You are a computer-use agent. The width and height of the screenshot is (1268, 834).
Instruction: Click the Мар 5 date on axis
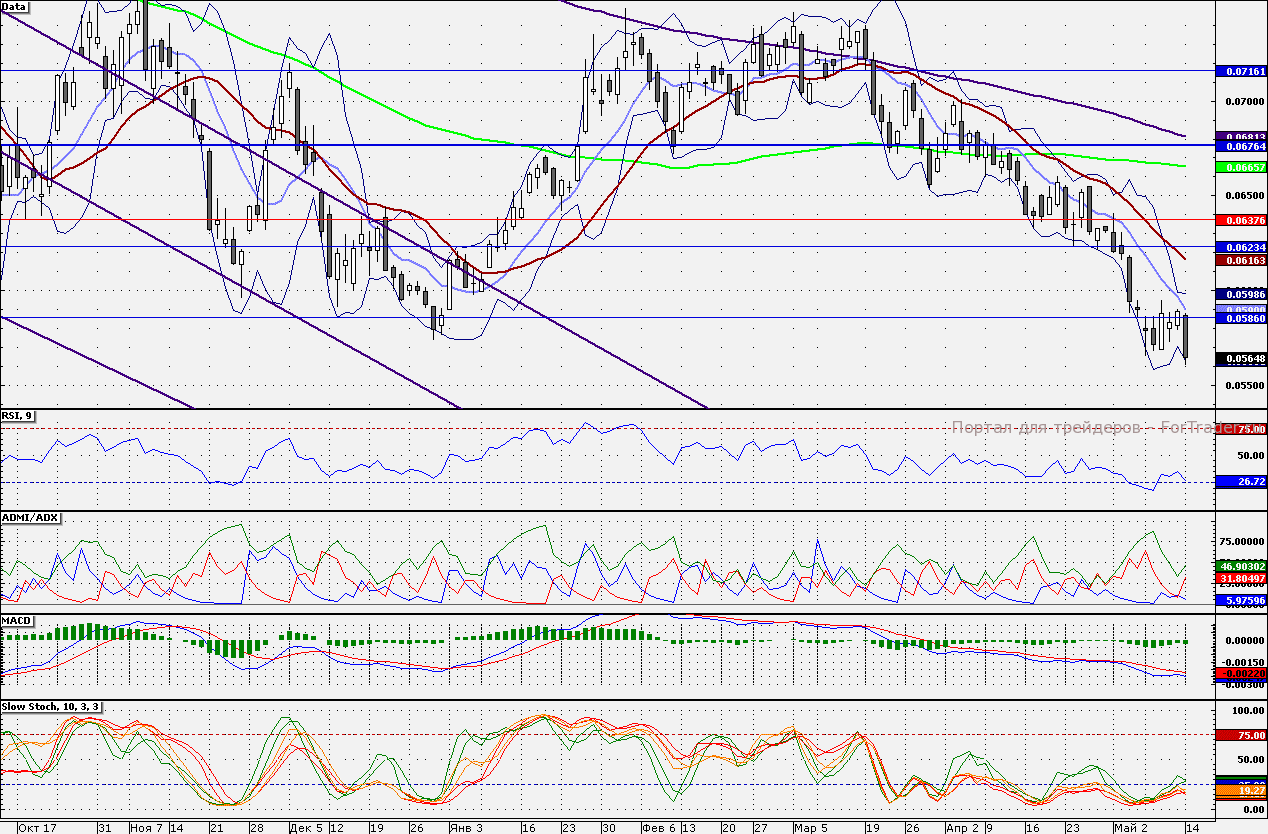[810, 828]
